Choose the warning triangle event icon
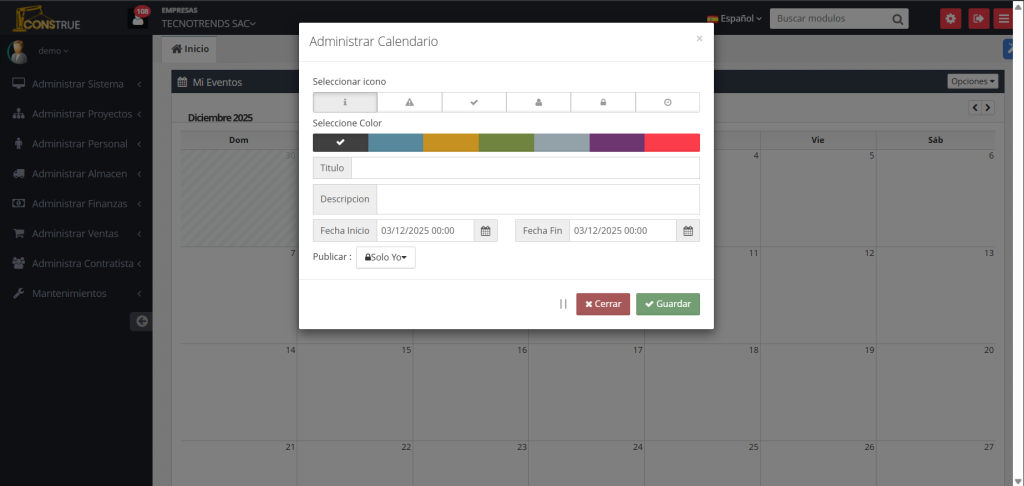This screenshot has height=486, width=1024. point(409,102)
